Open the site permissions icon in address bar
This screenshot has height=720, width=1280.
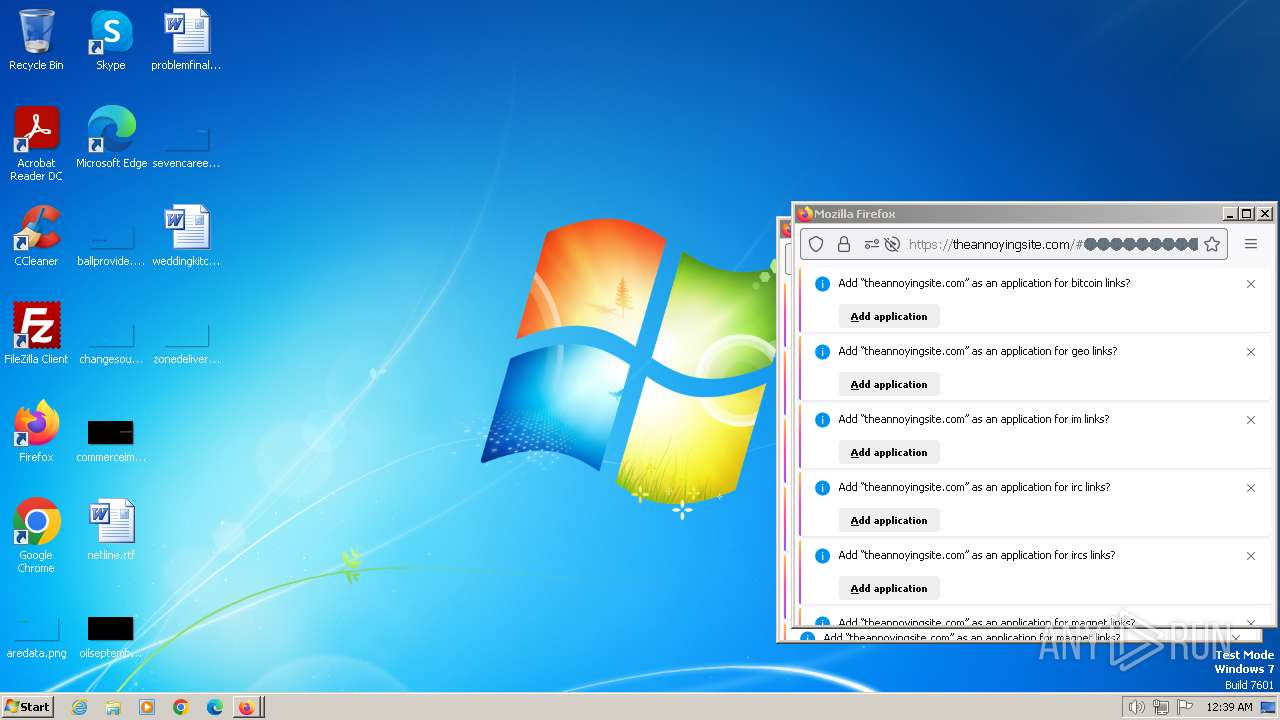[871, 244]
